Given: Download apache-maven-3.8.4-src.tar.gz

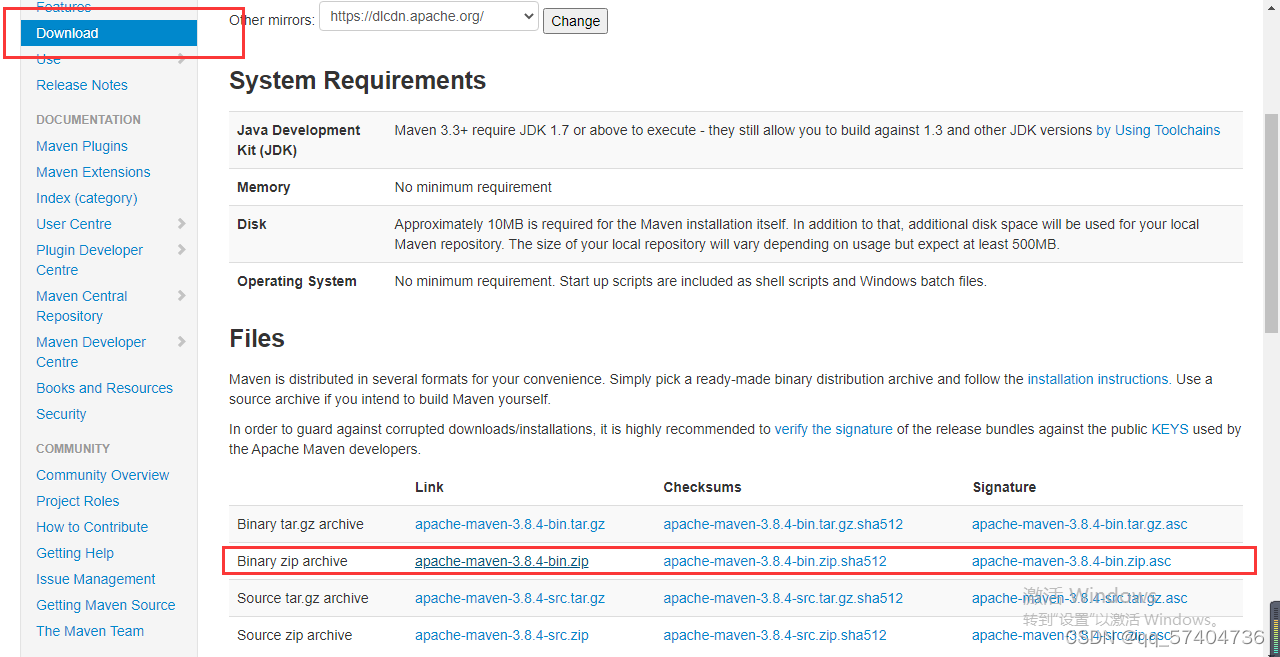Looking at the screenshot, I should (x=510, y=598).
